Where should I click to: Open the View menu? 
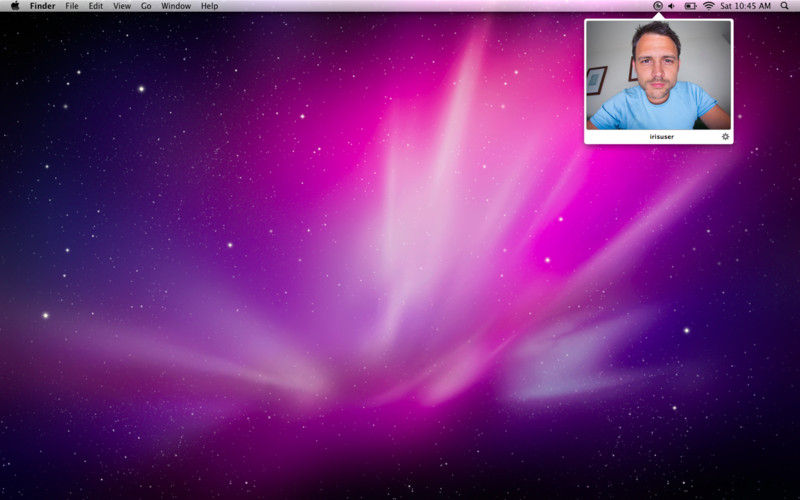coord(121,6)
